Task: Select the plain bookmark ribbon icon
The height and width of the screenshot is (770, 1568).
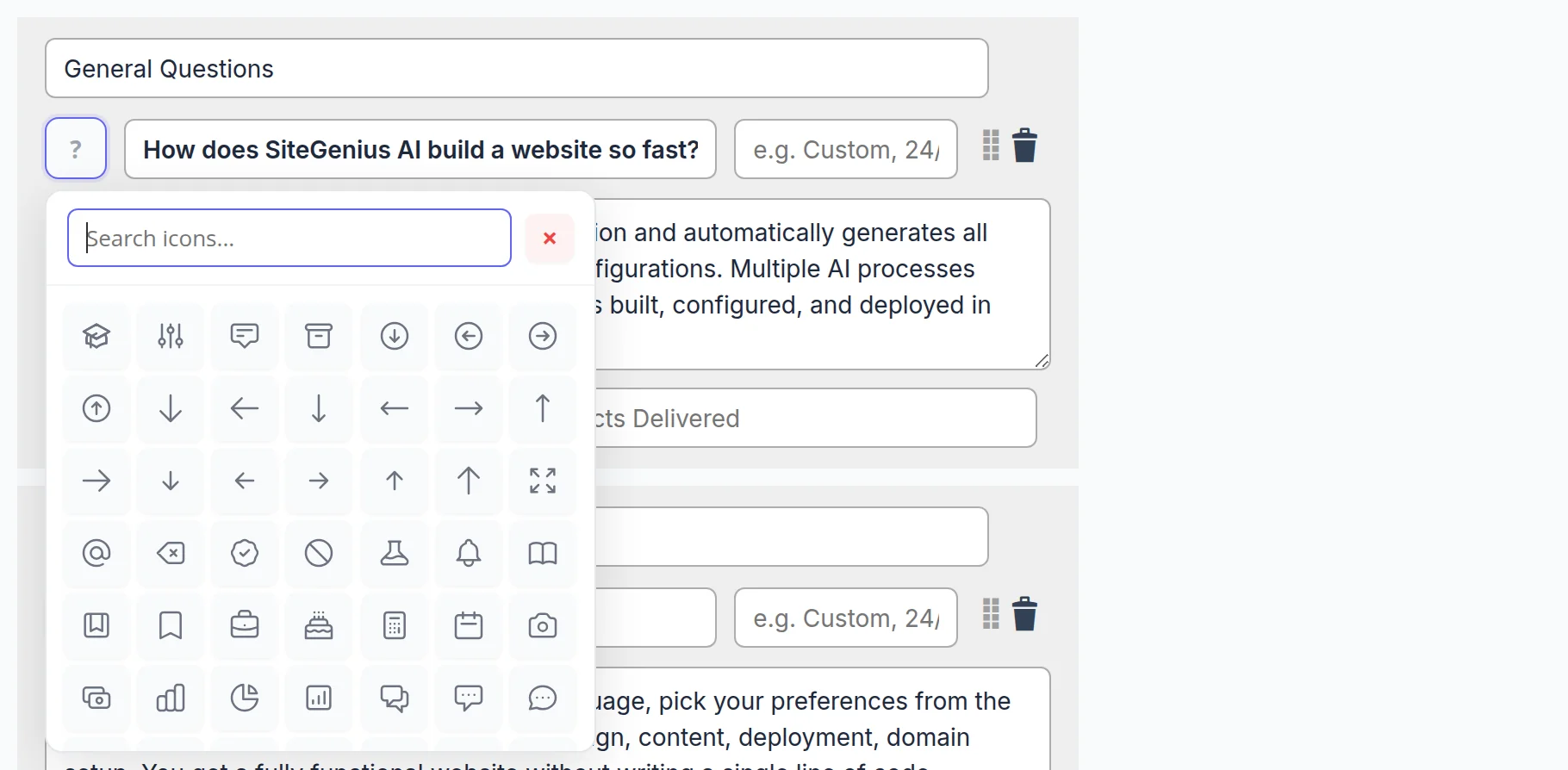Action: (171, 625)
